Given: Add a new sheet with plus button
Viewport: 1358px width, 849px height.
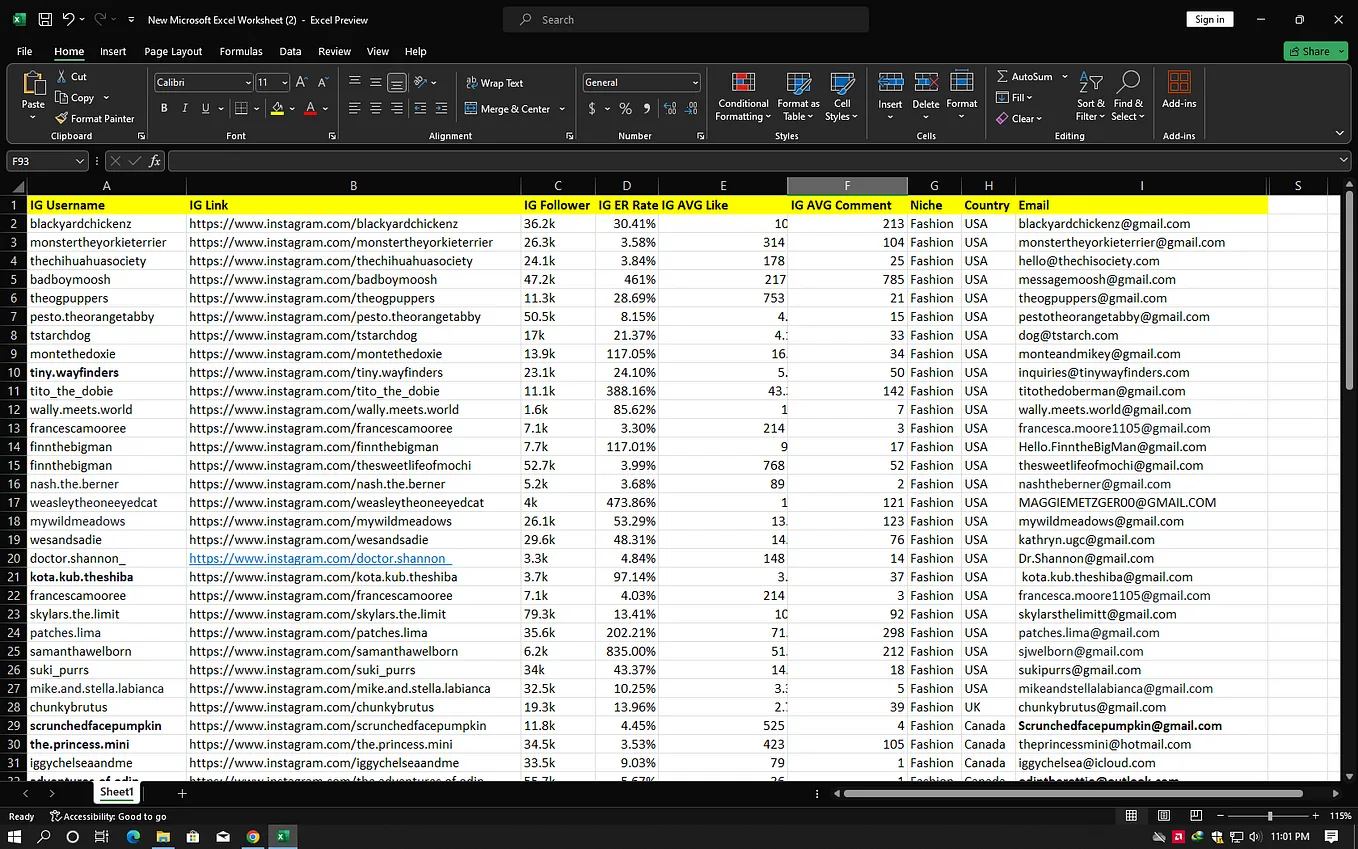Looking at the screenshot, I should click(x=182, y=793).
